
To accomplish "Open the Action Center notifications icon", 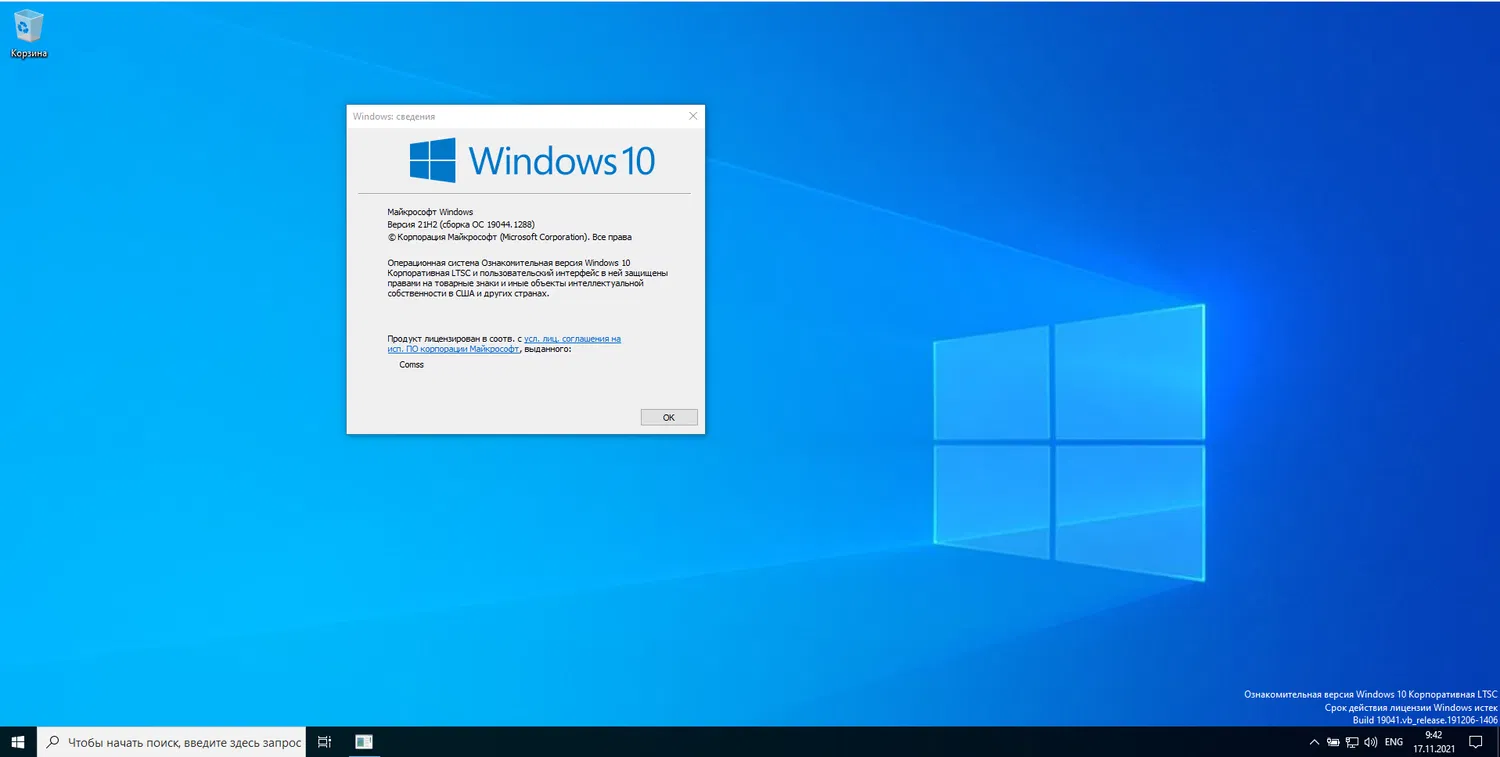I will pos(1475,742).
